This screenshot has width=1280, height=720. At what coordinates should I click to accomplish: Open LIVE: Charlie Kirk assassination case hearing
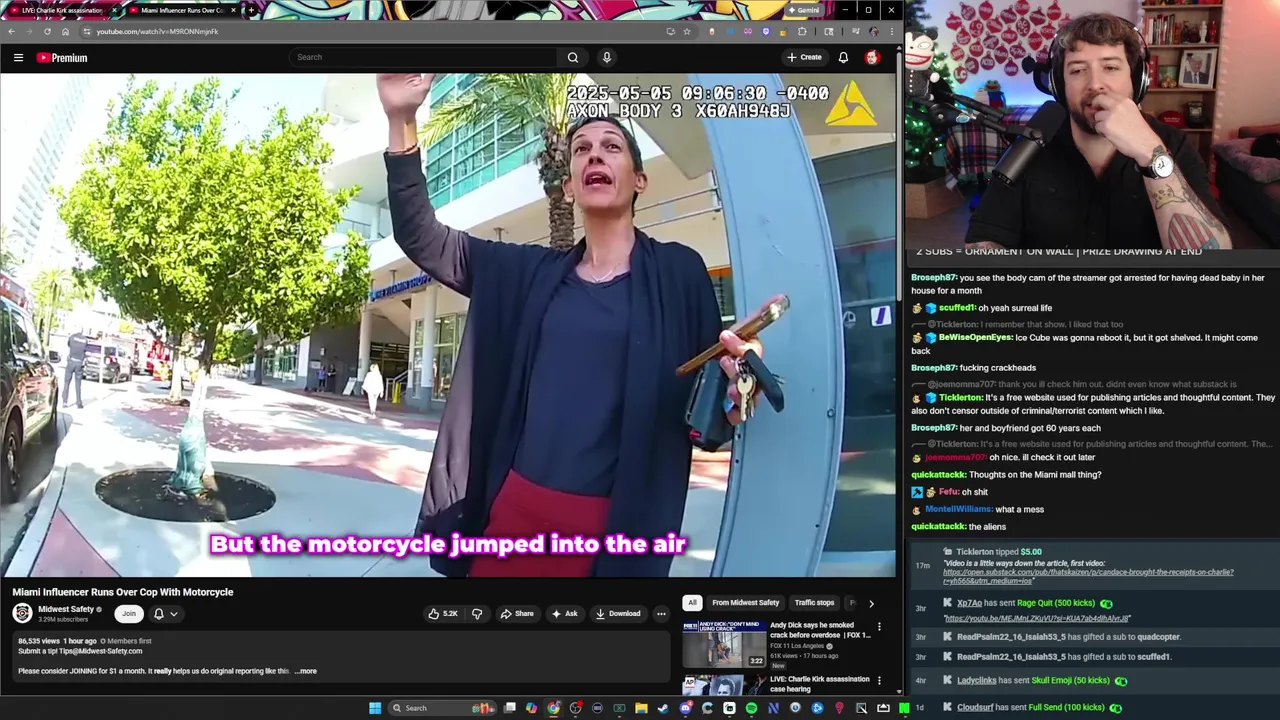point(818,684)
